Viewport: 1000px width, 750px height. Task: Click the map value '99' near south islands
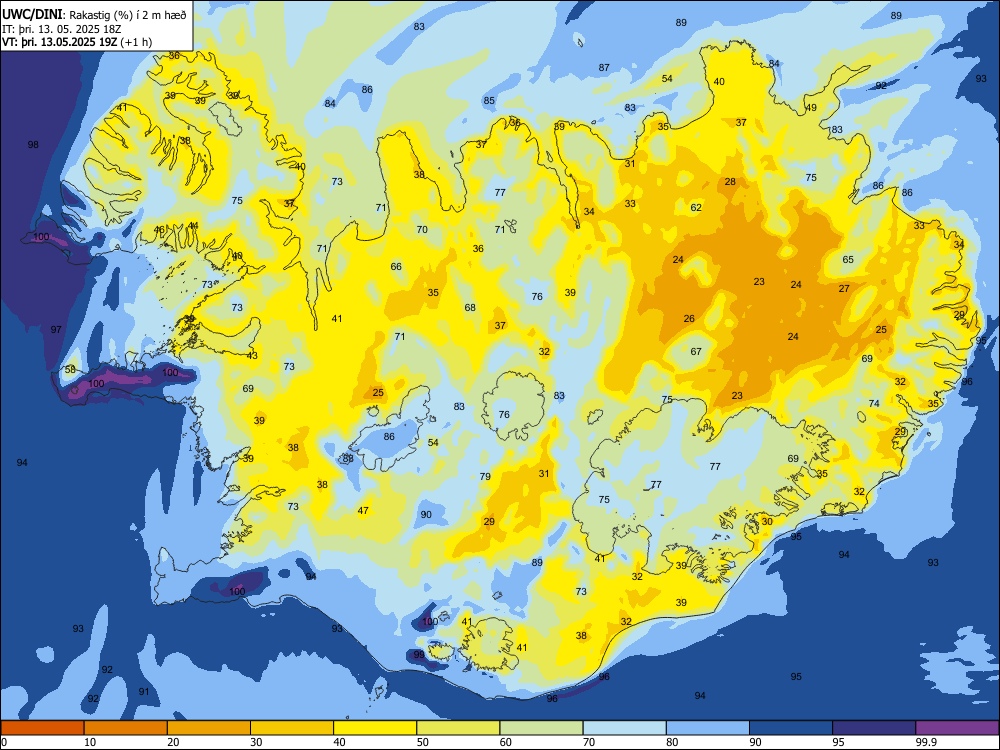point(419,655)
